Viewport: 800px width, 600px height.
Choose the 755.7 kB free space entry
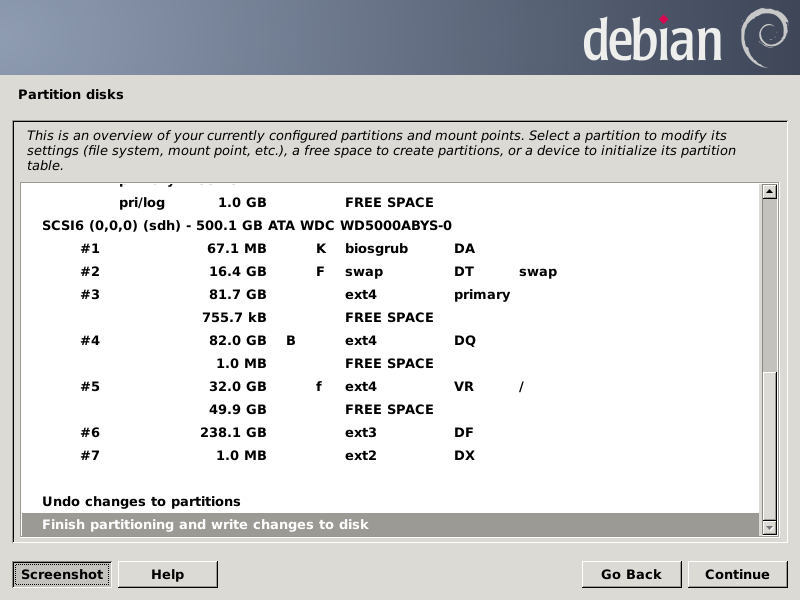[x=300, y=317]
